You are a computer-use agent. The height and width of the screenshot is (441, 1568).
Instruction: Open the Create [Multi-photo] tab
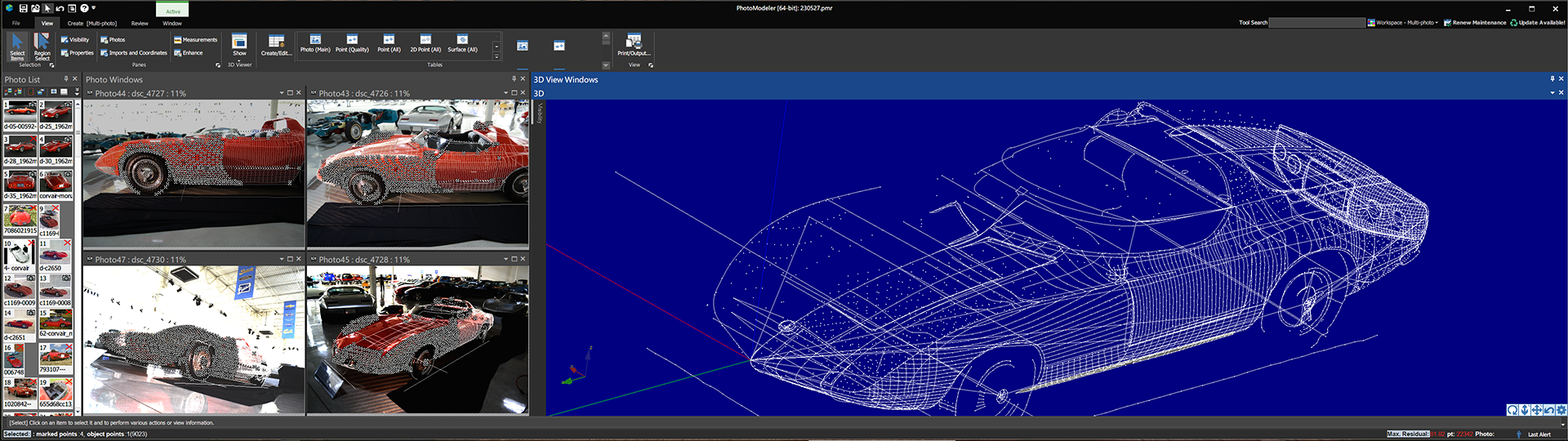click(92, 24)
